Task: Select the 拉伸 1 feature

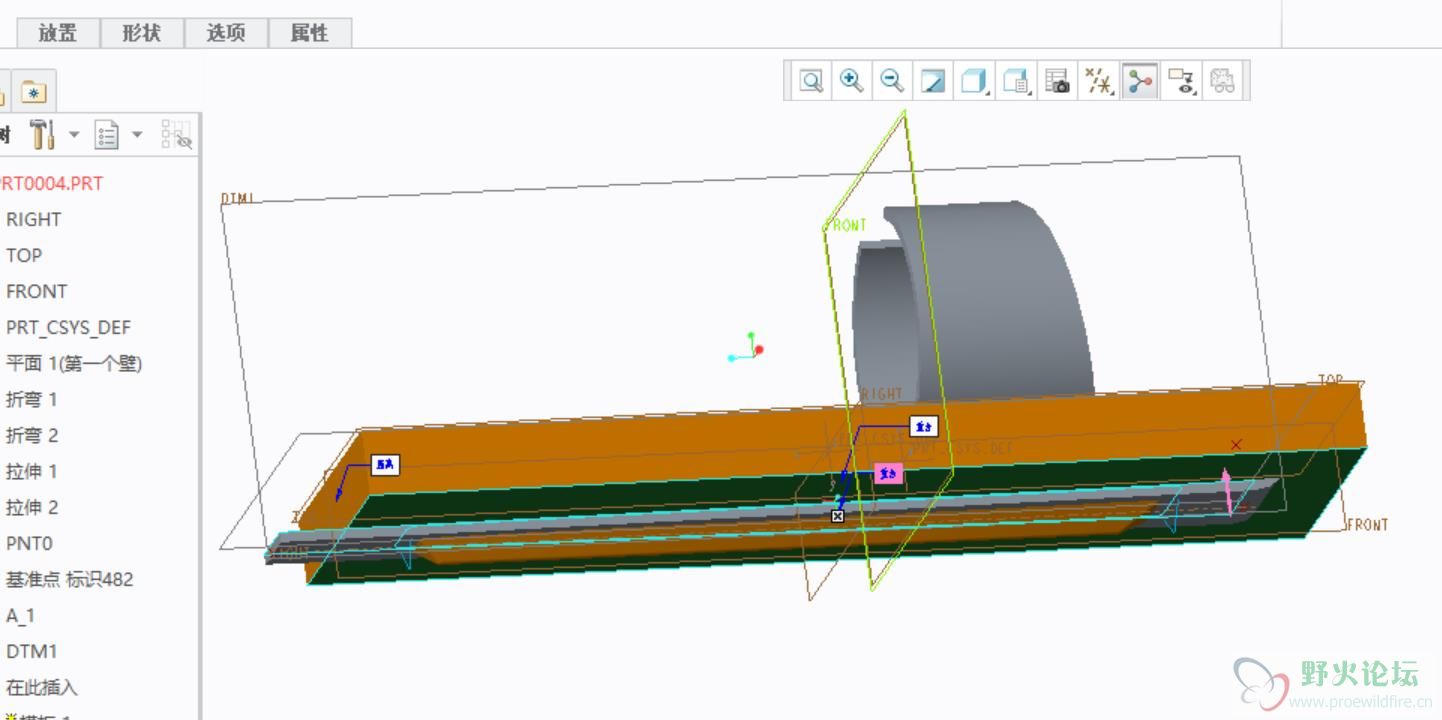Action: [x=32, y=471]
